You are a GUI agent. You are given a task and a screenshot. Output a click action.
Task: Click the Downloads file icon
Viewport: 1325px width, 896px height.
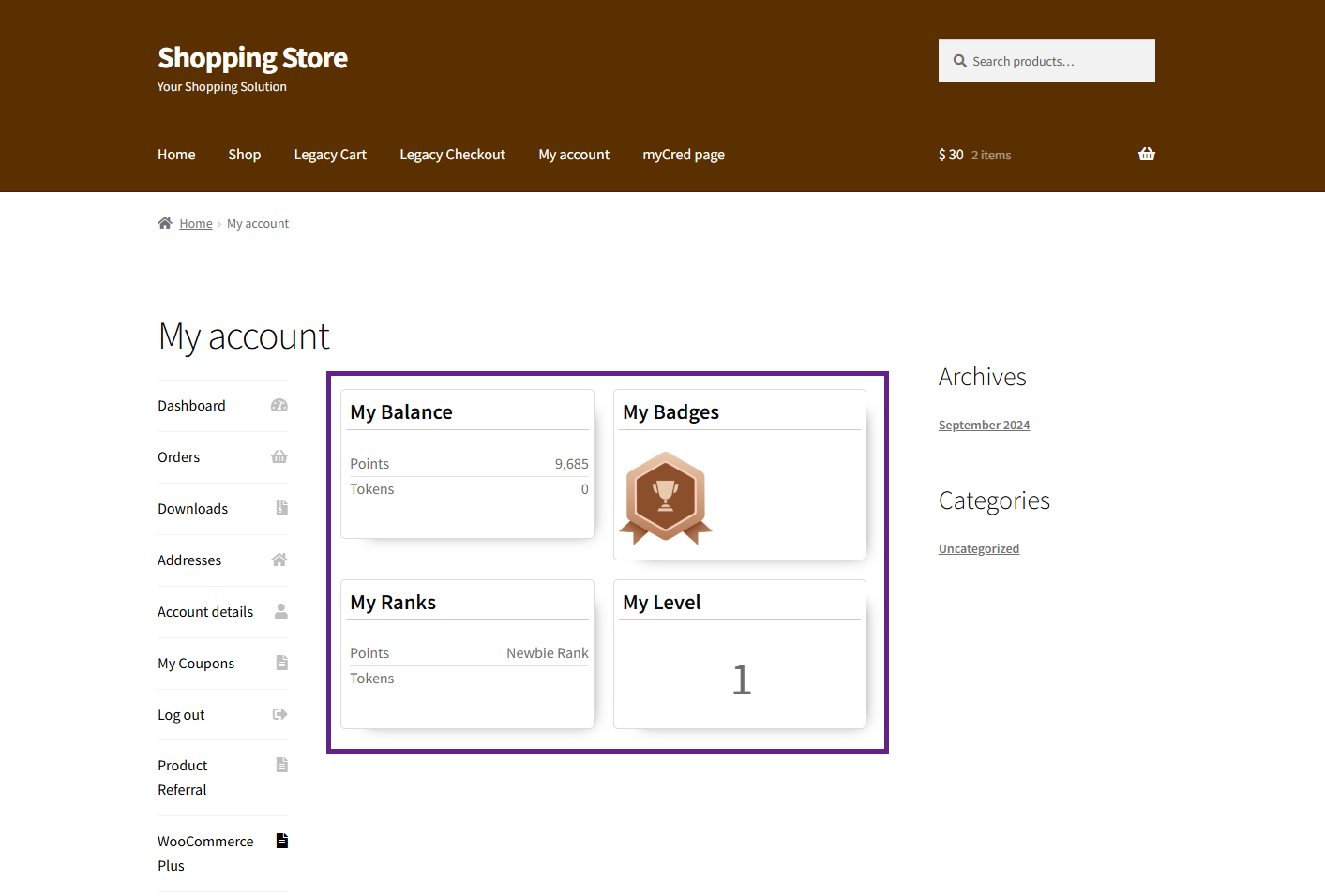[281, 509]
